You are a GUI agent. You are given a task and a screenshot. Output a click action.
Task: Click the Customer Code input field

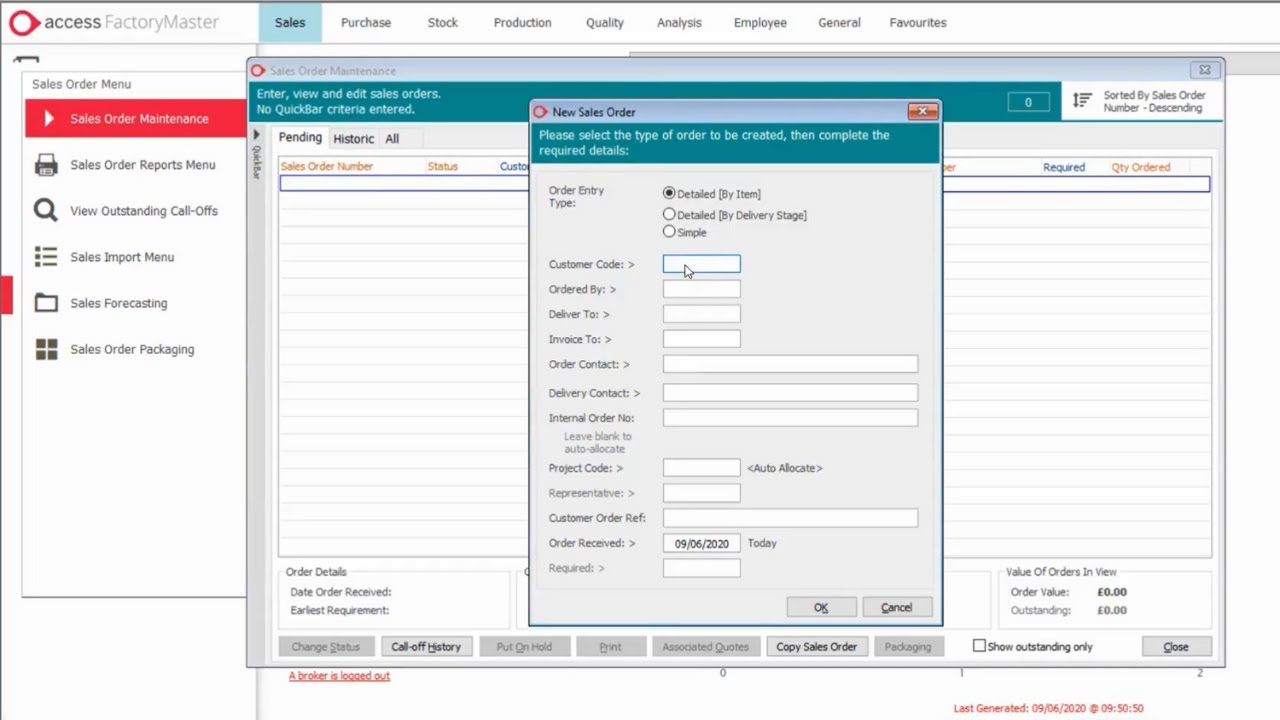coord(702,264)
